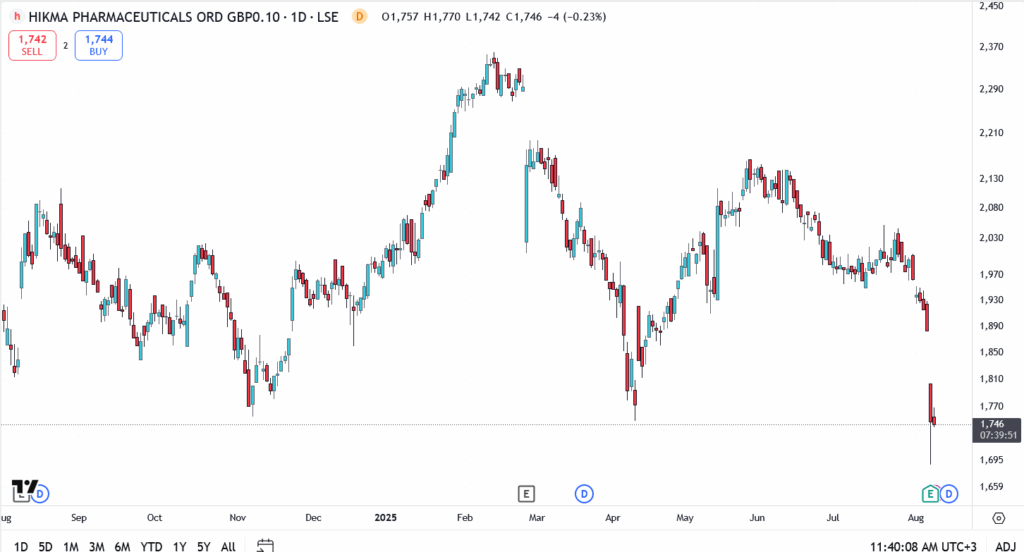Click the chart settings gear icon
This screenshot has width=1024, height=552.
[998, 518]
